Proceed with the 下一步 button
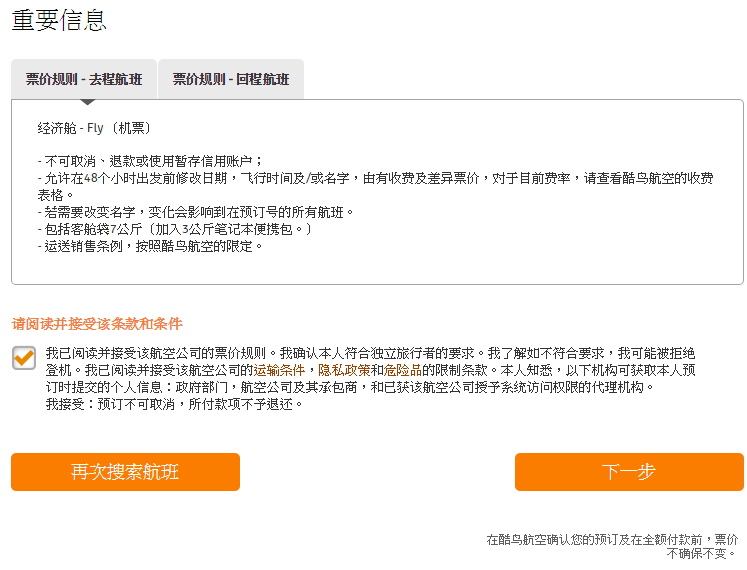Screen dimensions: 747x570 tap(629, 472)
